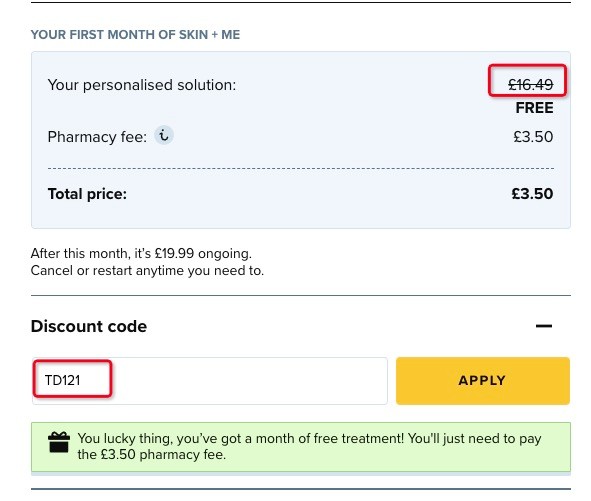Click the Pharmacy fee £3.50 amount
Screen dimensions: 591x501
pos(533,136)
